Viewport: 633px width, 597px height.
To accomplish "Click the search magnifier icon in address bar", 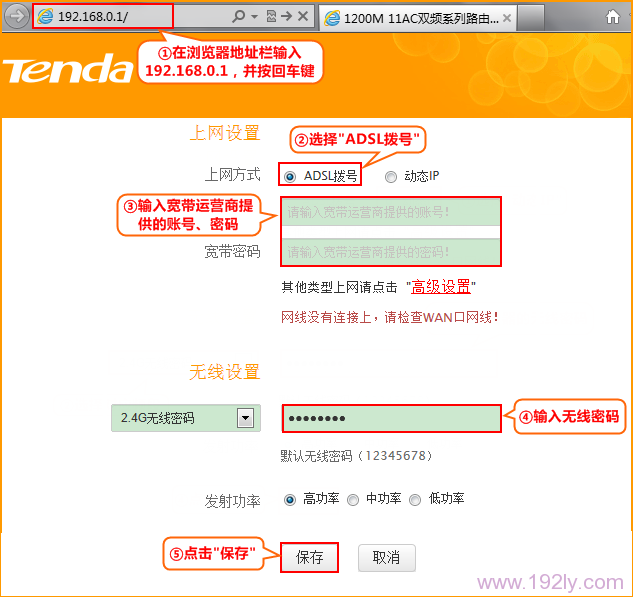I will [239, 16].
